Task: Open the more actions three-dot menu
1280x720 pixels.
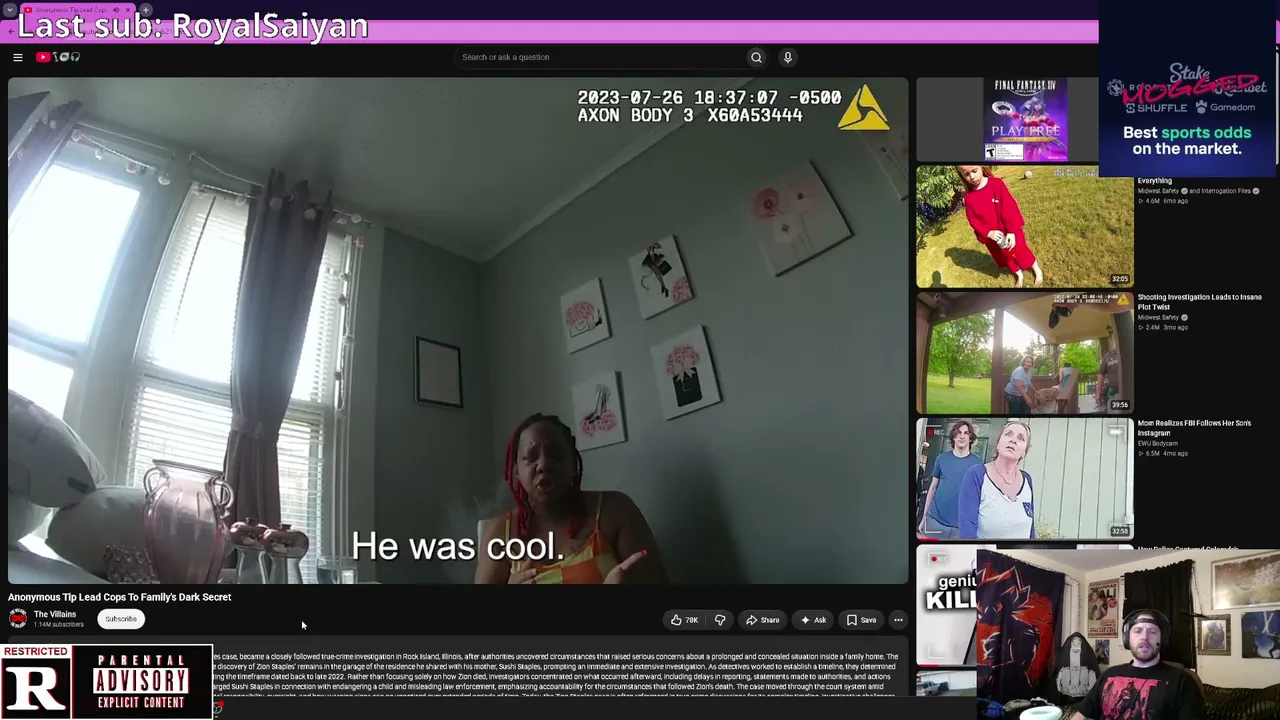Action: pyautogui.click(x=898, y=620)
